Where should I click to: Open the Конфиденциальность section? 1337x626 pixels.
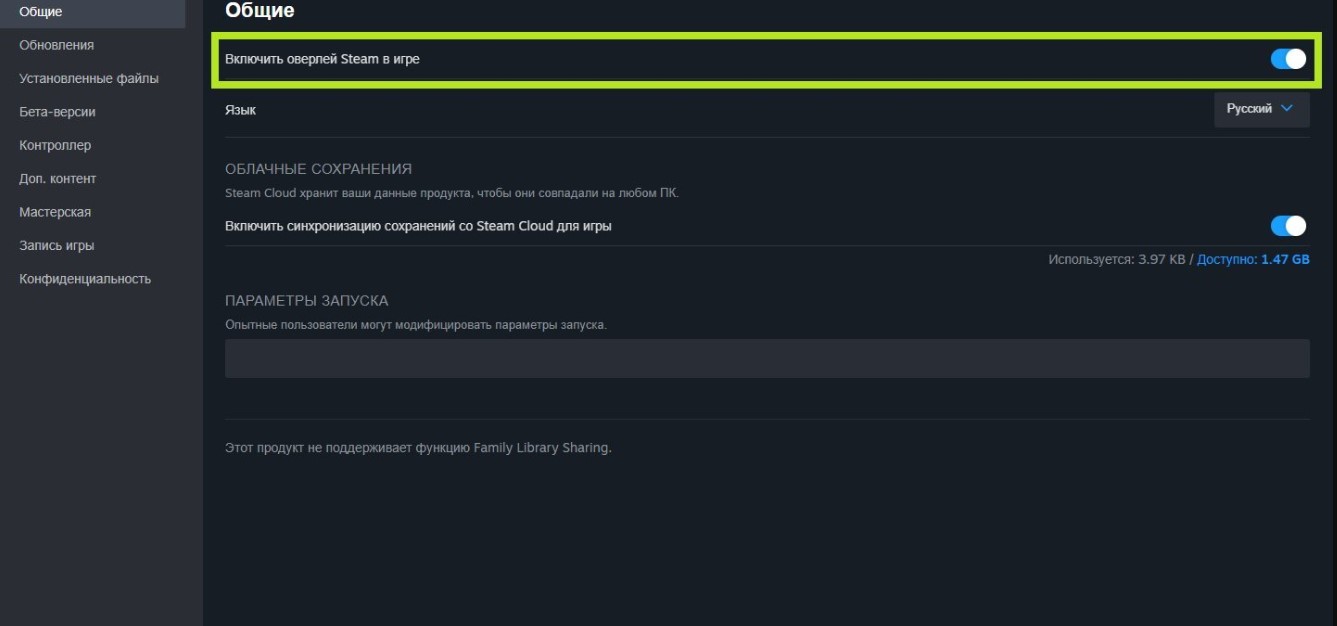pos(85,279)
